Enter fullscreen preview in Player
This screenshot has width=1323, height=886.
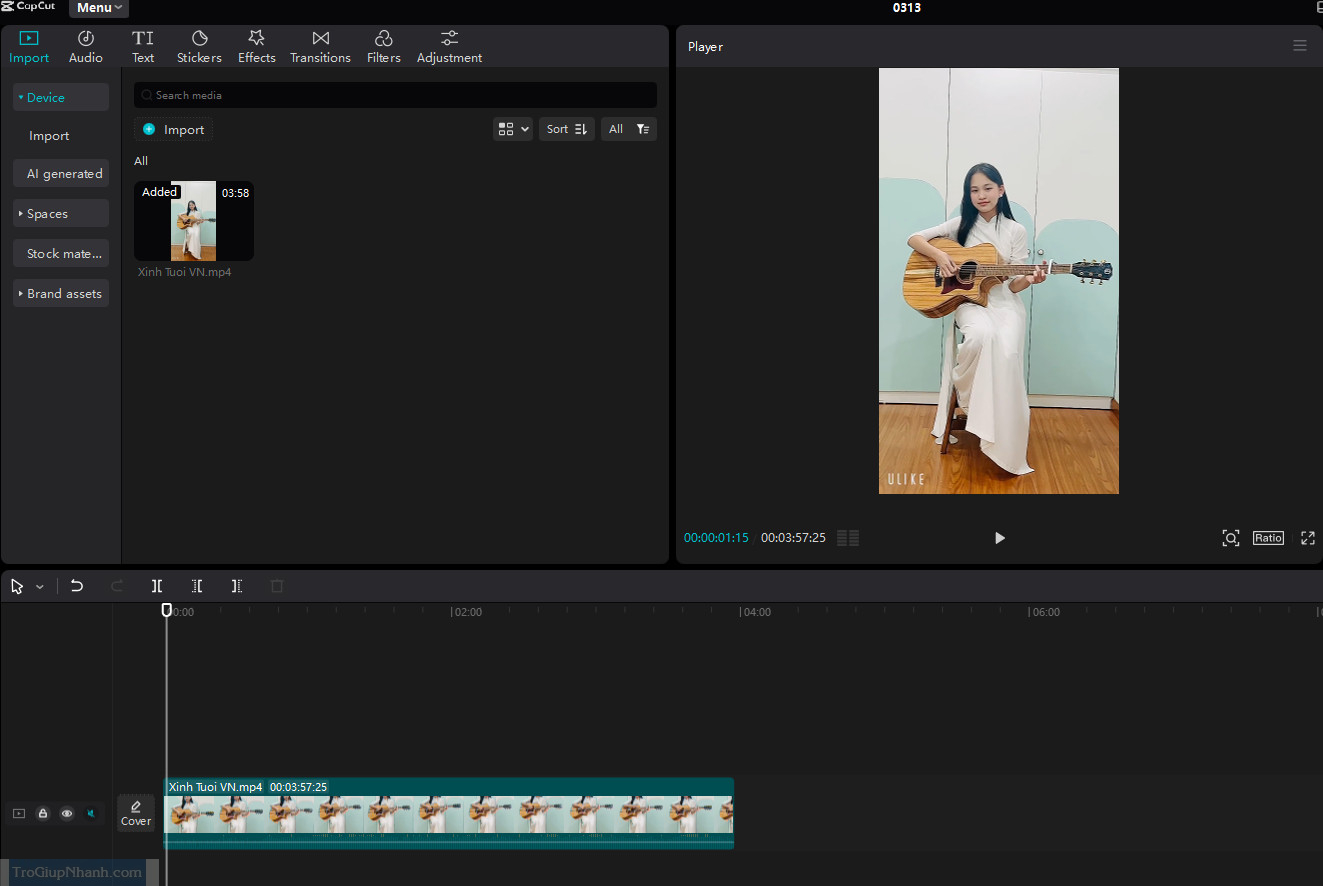[x=1307, y=538]
